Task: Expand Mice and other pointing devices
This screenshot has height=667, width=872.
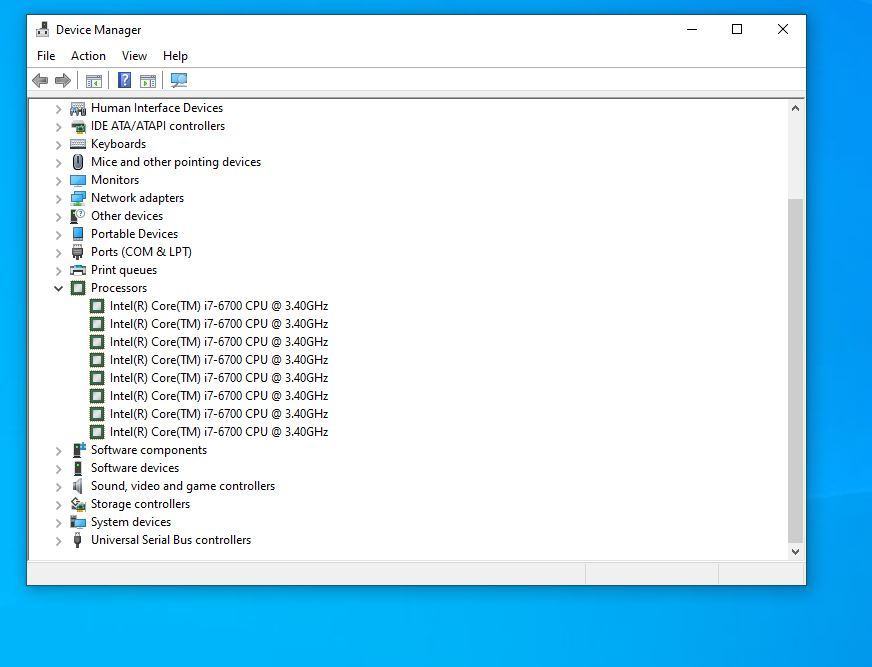Action: (58, 163)
